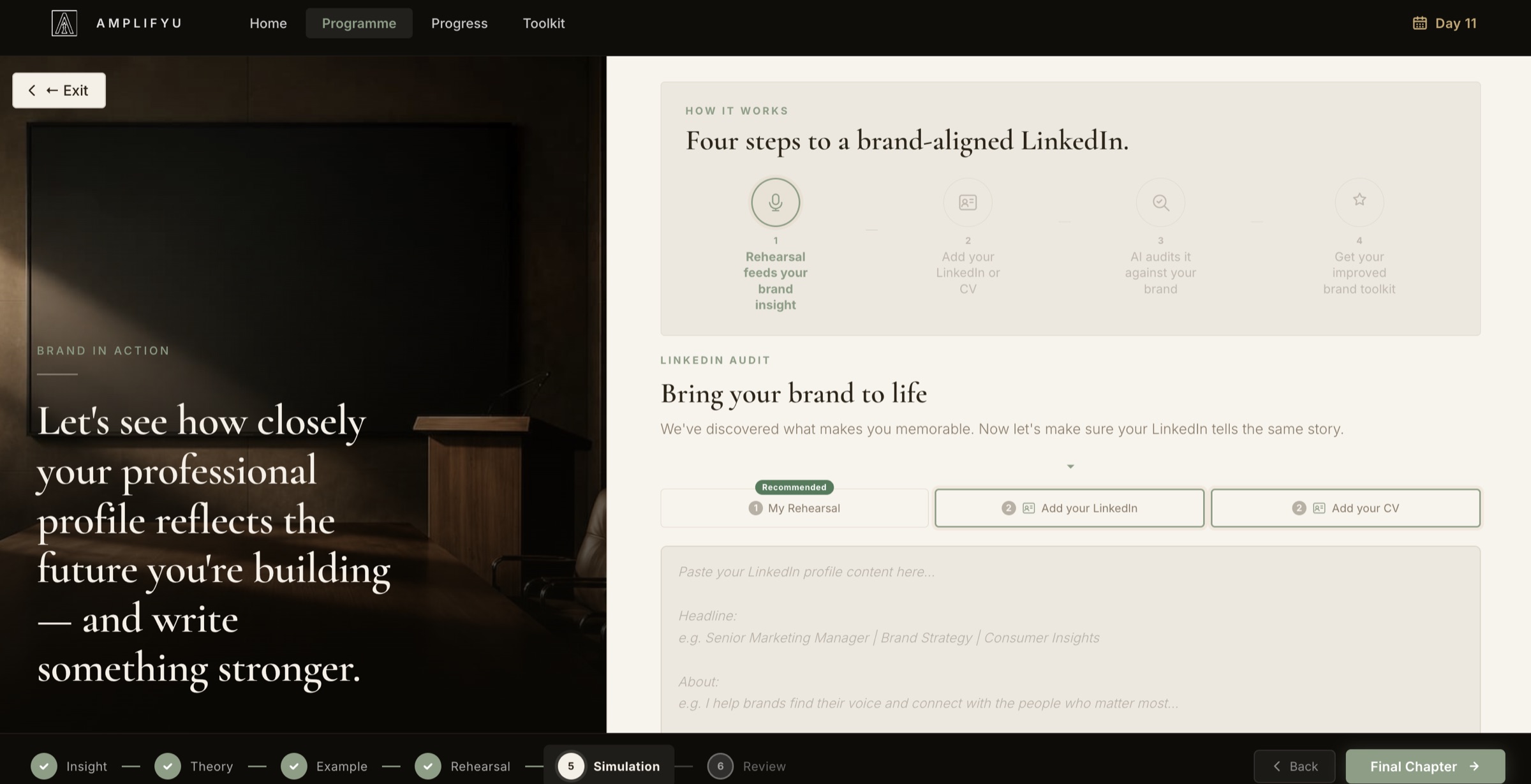Click the AmplifyU logo icon
Screen dimensions: 1531x784
(x=64, y=24)
